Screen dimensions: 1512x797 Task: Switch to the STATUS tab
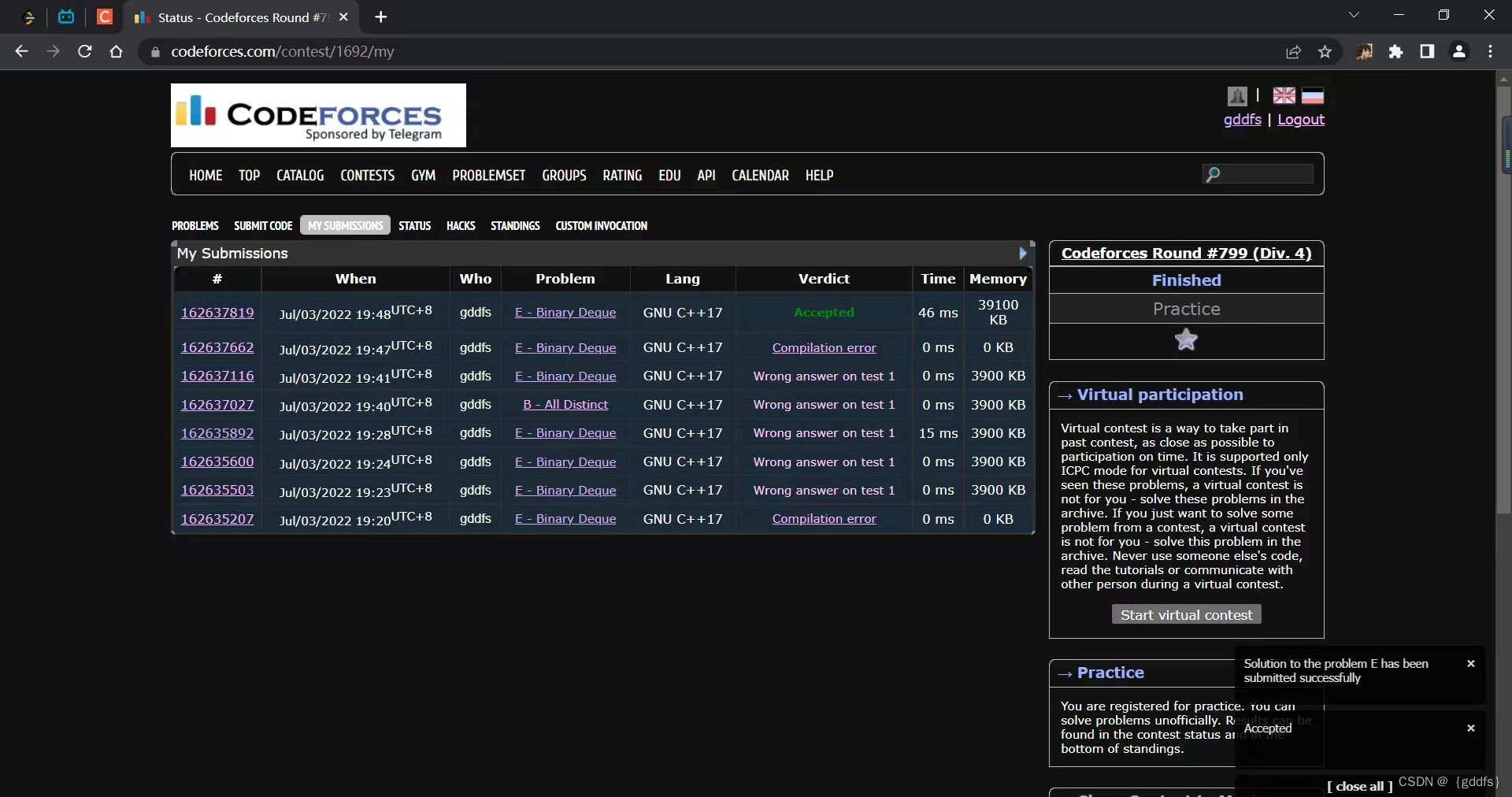click(x=414, y=226)
